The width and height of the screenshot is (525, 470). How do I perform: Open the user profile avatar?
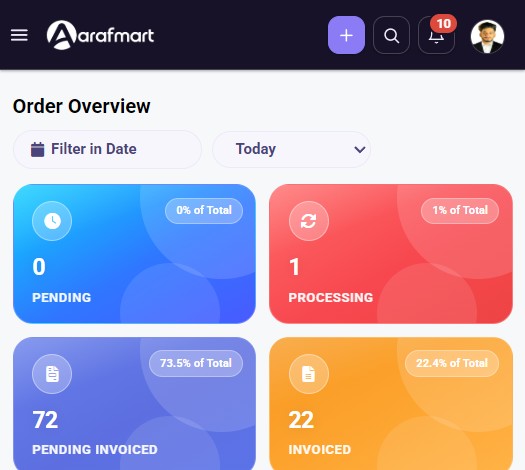tap(487, 36)
